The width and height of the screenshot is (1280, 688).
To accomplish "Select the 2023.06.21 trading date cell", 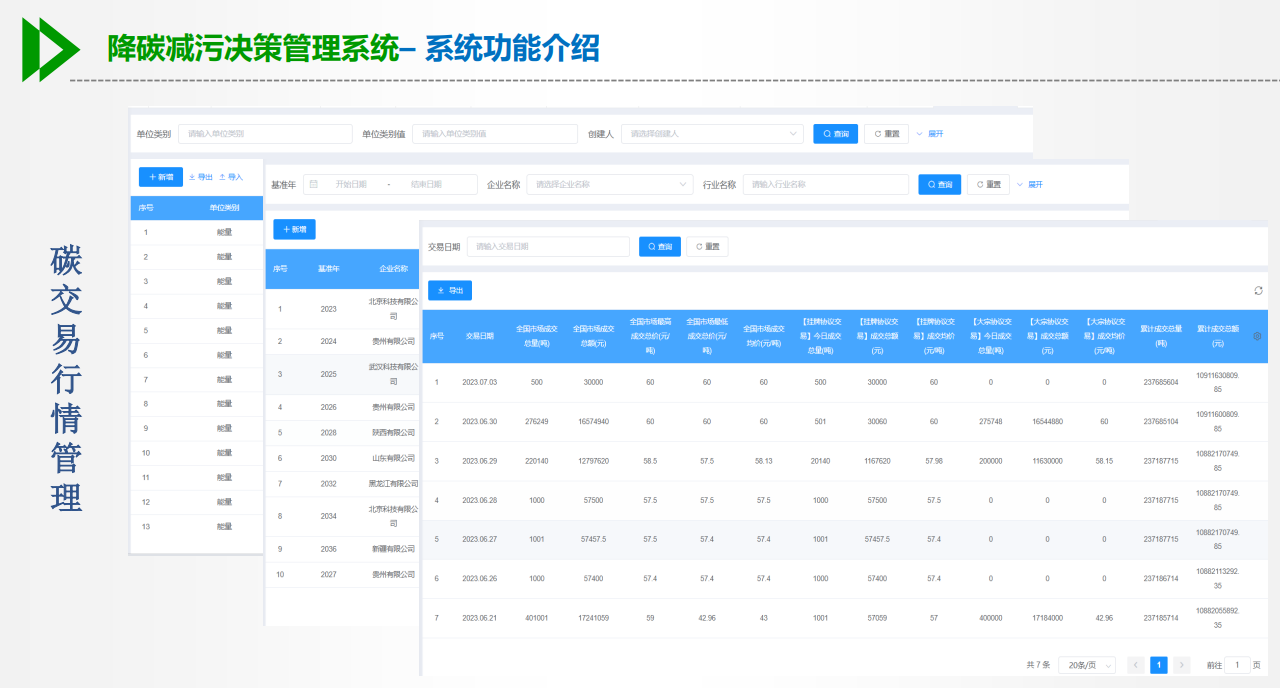I will pyautogui.click(x=480, y=618).
